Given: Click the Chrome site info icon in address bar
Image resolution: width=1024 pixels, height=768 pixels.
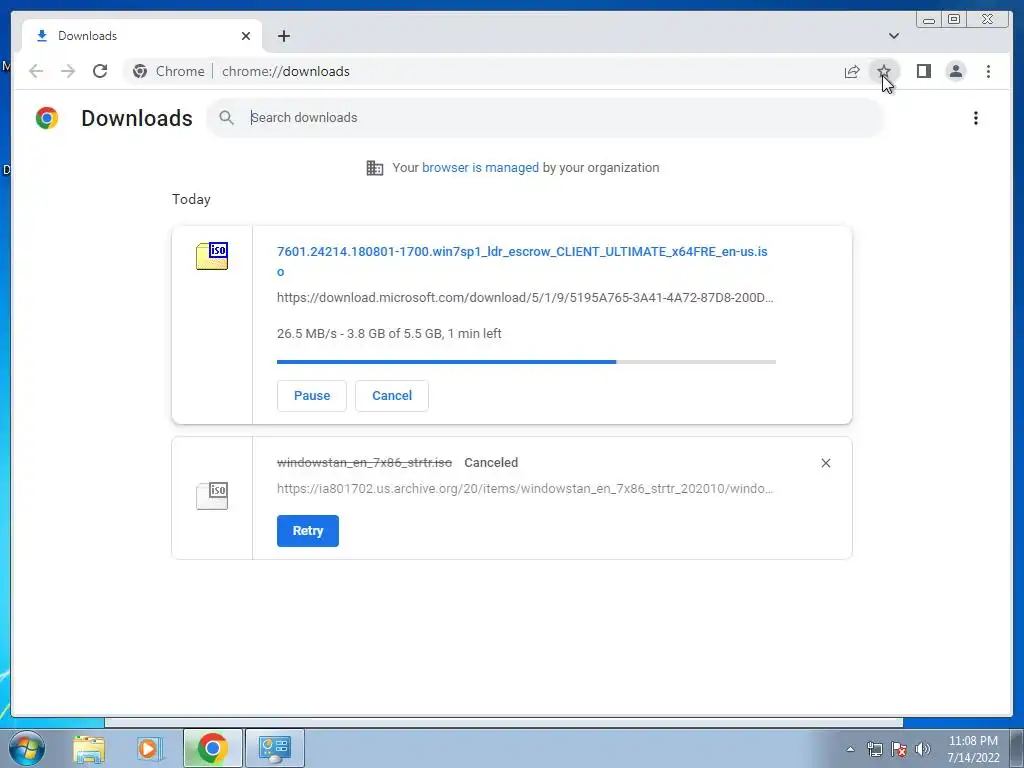Looking at the screenshot, I should pyautogui.click(x=140, y=71).
